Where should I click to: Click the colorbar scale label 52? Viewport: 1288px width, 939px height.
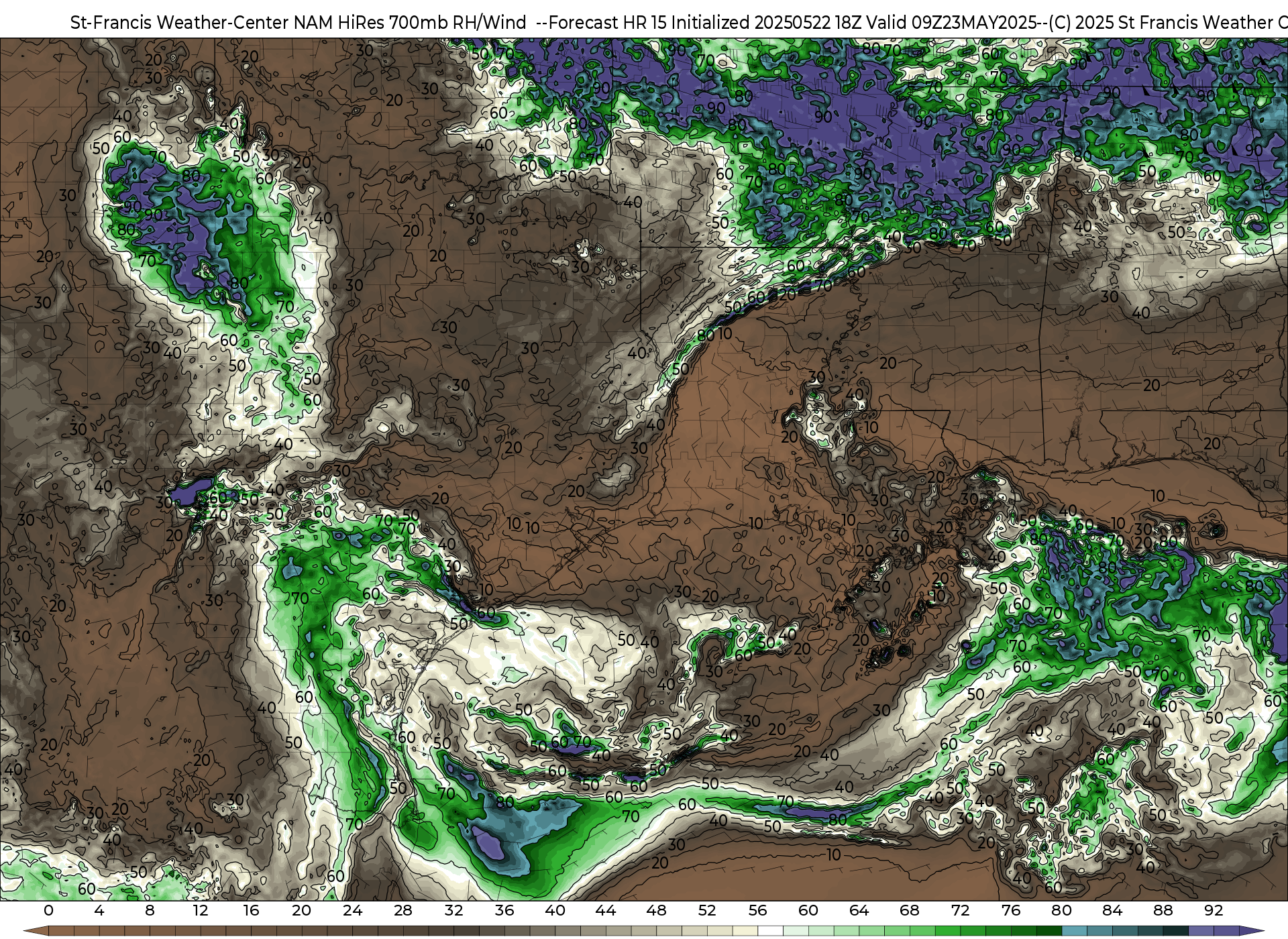click(707, 910)
